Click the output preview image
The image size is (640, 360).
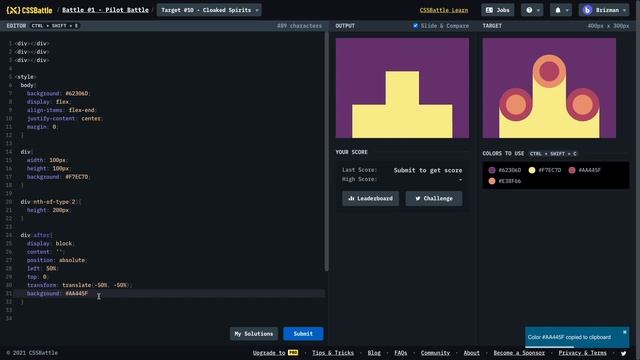402,88
